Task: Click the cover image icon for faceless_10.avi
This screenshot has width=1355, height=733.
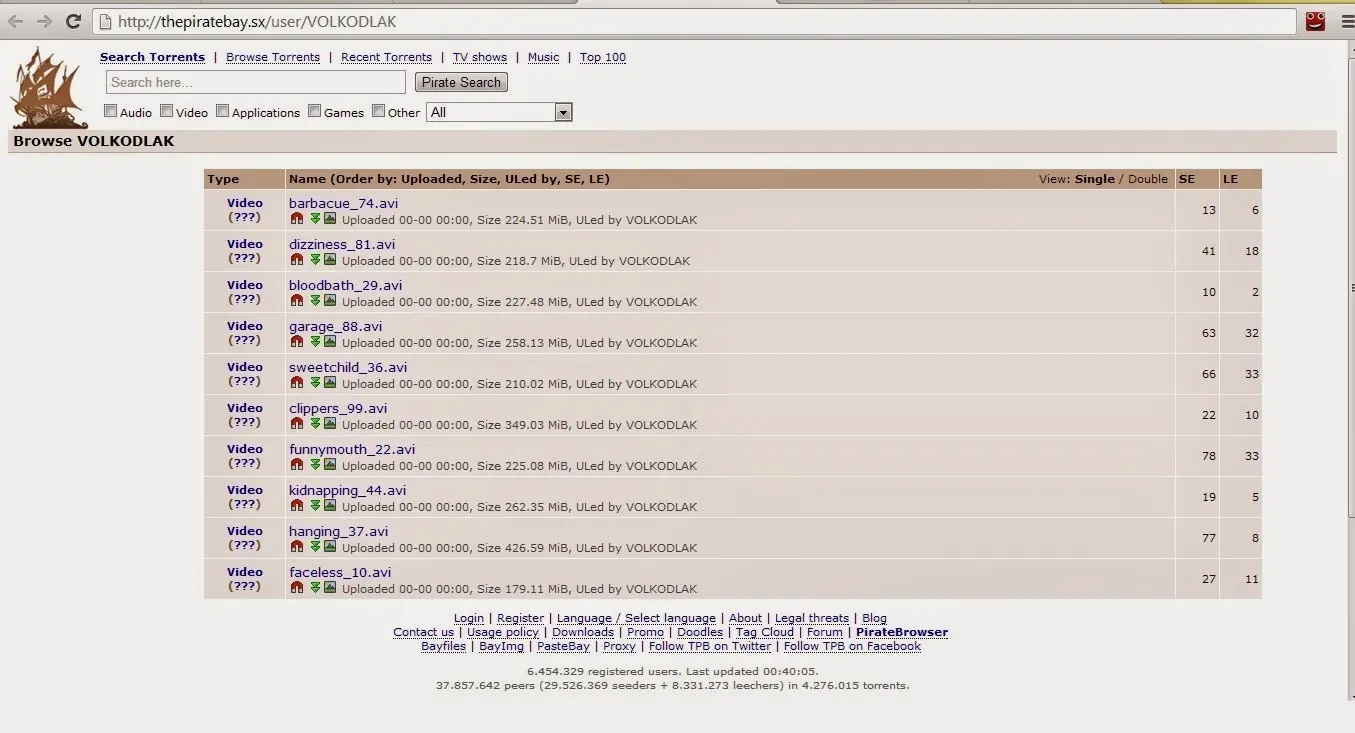Action: click(x=330, y=587)
